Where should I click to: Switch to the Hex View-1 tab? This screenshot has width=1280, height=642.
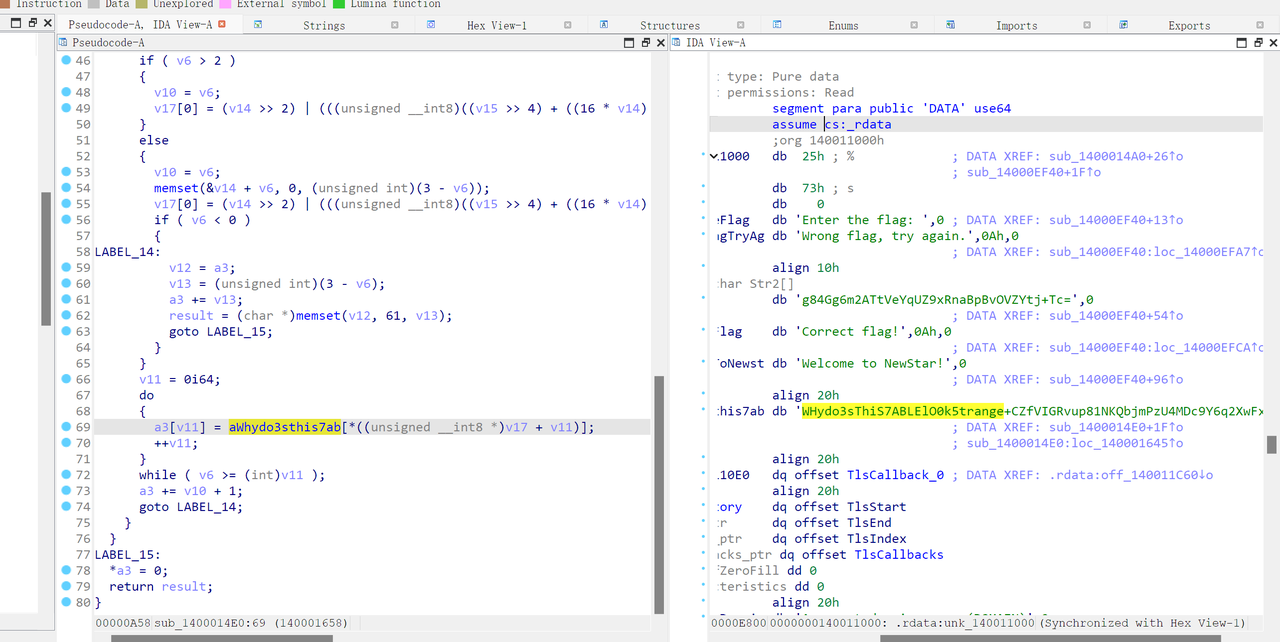(x=496, y=25)
